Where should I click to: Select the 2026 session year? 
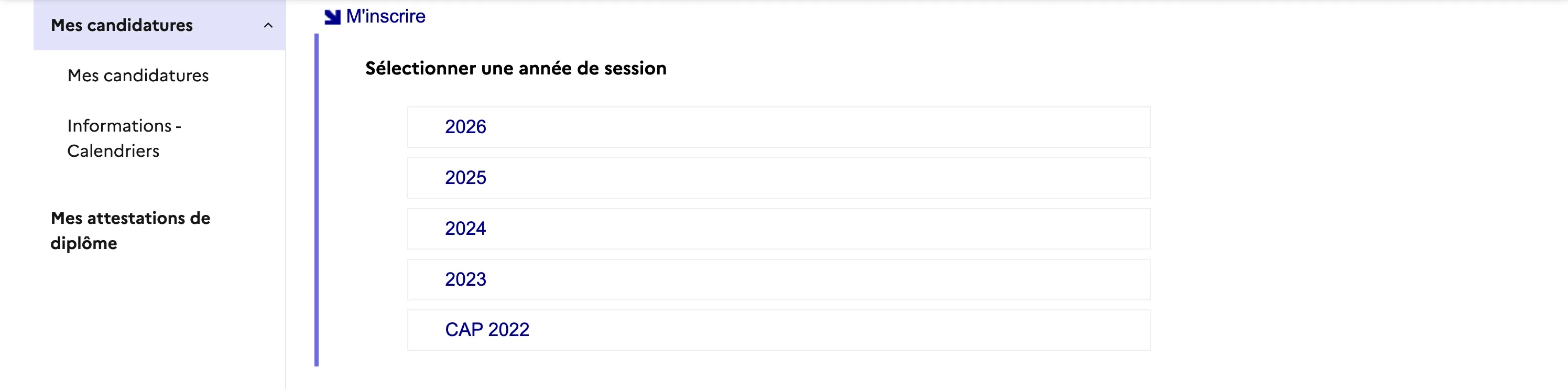tap(466, 127)
